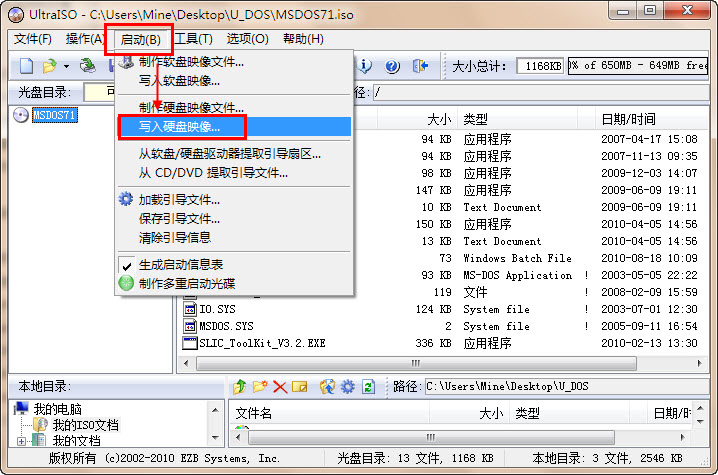Screen dimensions: 718x475
Task: Choose 加载引导文件... menu entry
Action: click(234, 200)
